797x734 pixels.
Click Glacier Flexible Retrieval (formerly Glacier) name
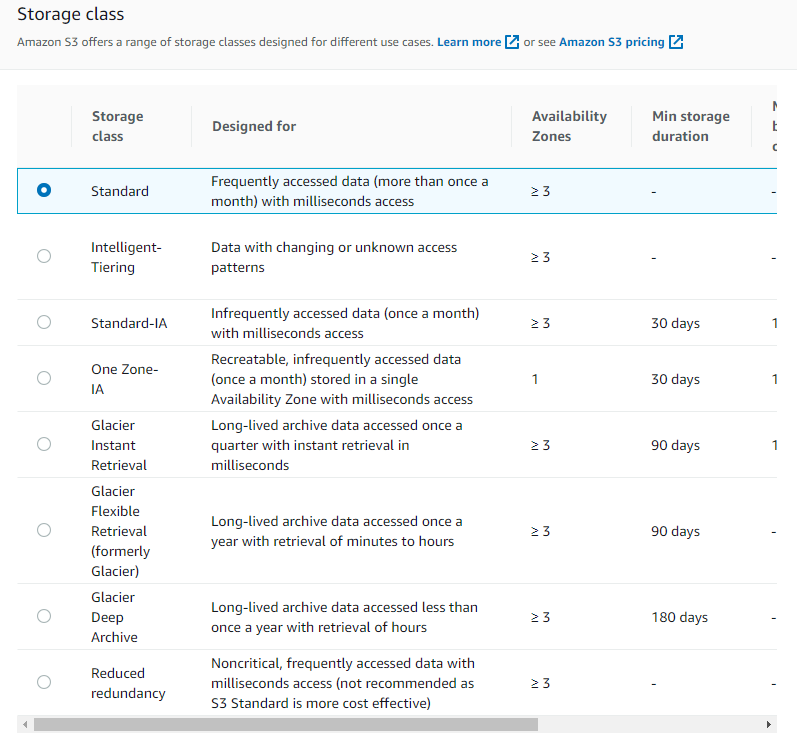pos(120,531)
